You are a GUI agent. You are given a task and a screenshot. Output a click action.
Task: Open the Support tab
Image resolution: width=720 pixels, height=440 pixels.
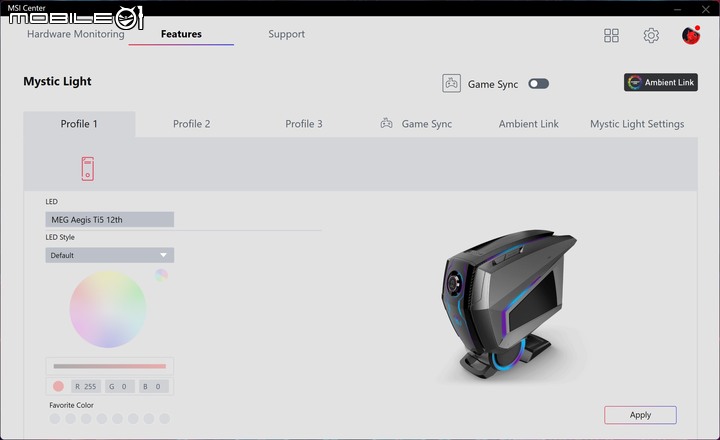[287, 34]
